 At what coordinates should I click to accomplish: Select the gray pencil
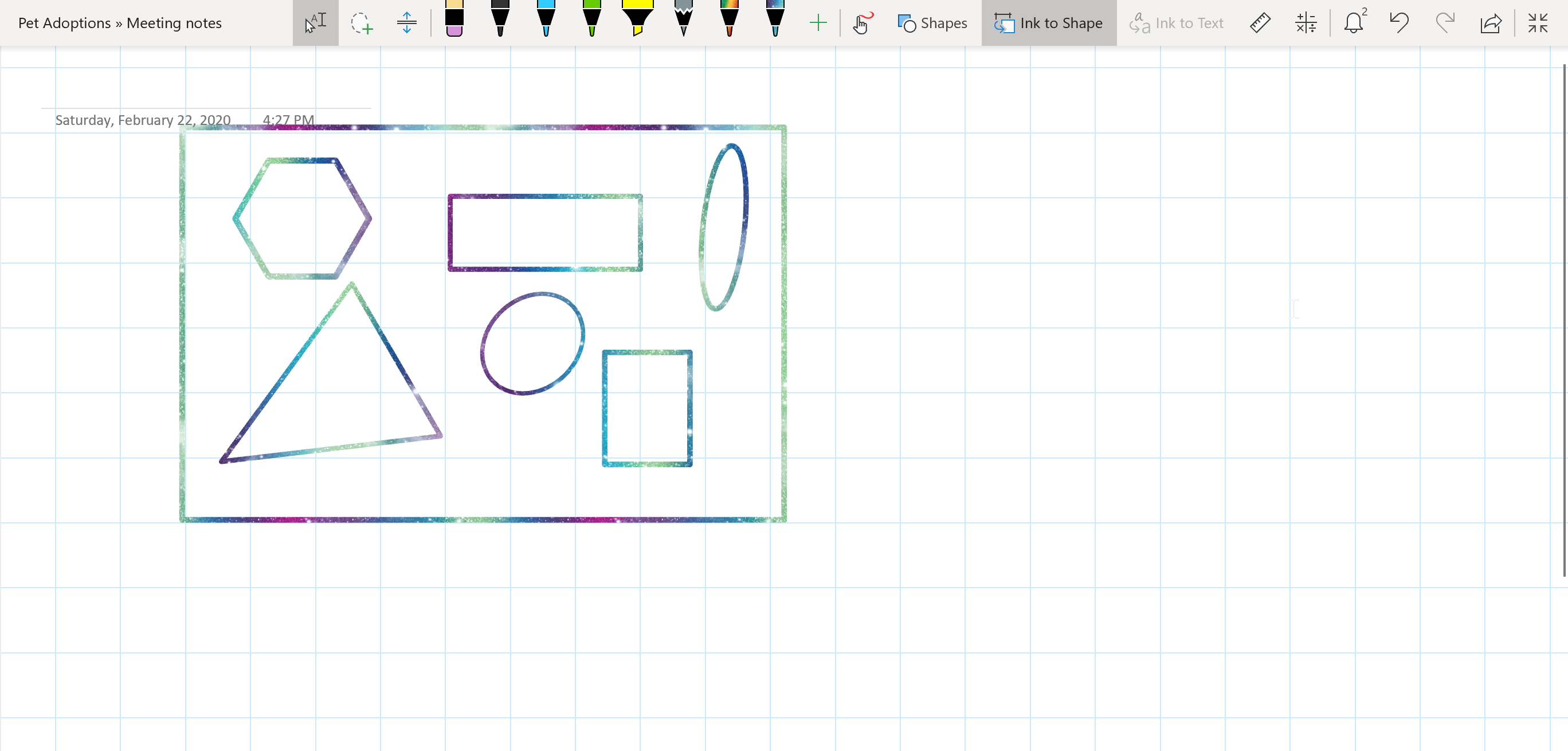[684, 18]
